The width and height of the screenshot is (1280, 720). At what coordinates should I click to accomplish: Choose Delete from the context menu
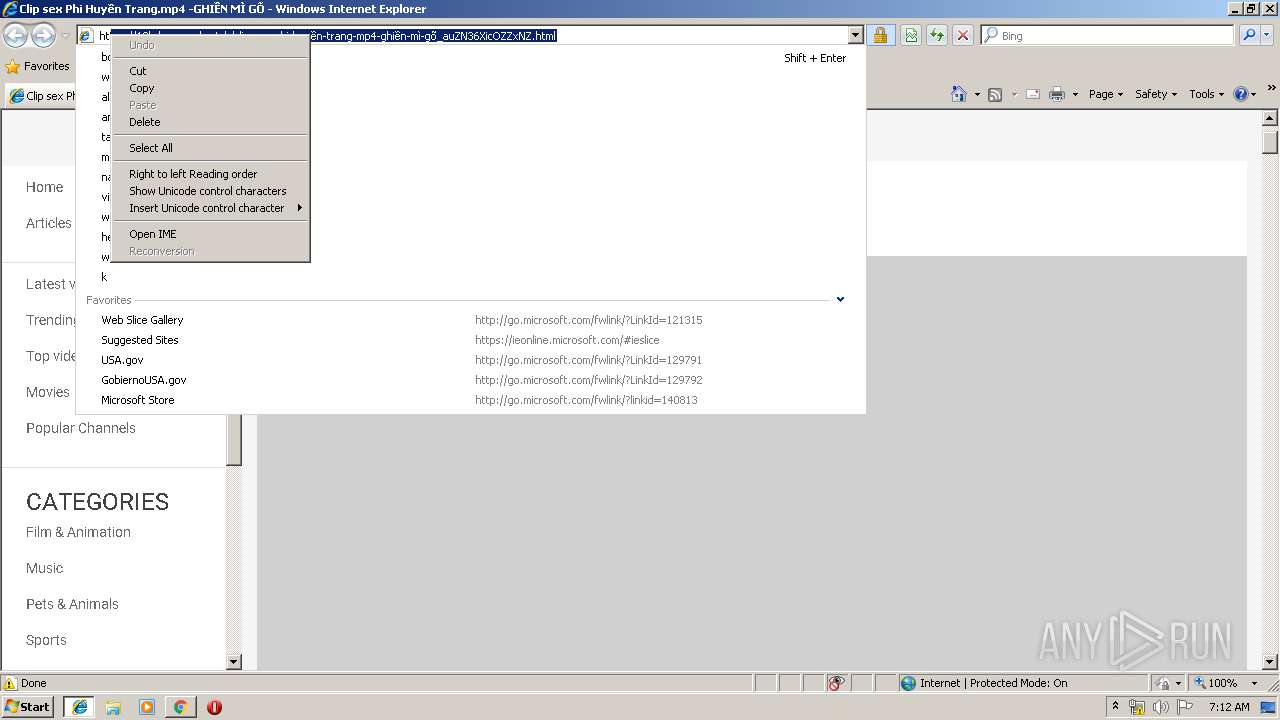coord(210,122)
